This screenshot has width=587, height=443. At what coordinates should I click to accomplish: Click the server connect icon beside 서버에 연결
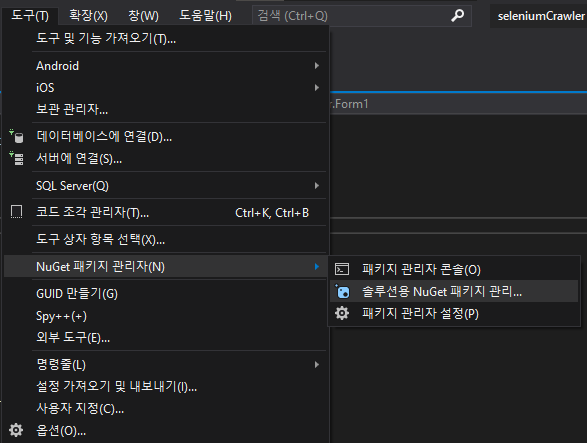pyautogui.click(x=16, y=158)
